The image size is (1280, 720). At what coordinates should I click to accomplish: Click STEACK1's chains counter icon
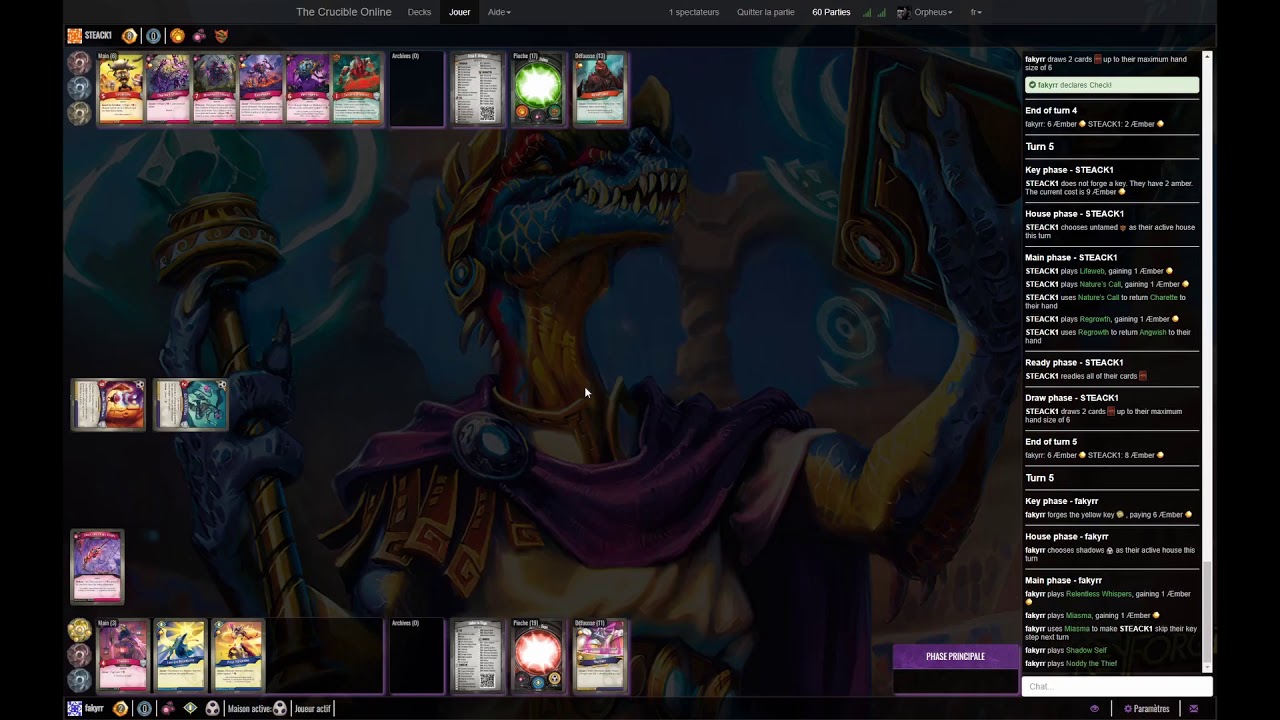click(x=153, y=36)
